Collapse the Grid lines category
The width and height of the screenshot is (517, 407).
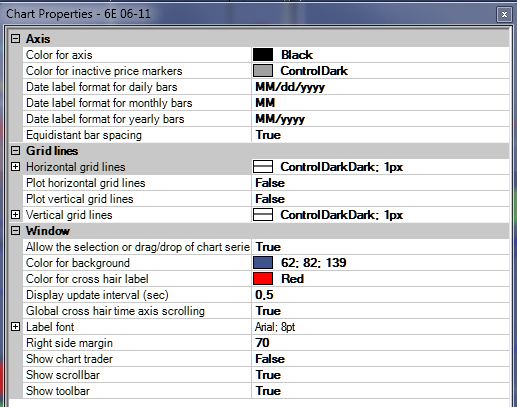(15, 151)
